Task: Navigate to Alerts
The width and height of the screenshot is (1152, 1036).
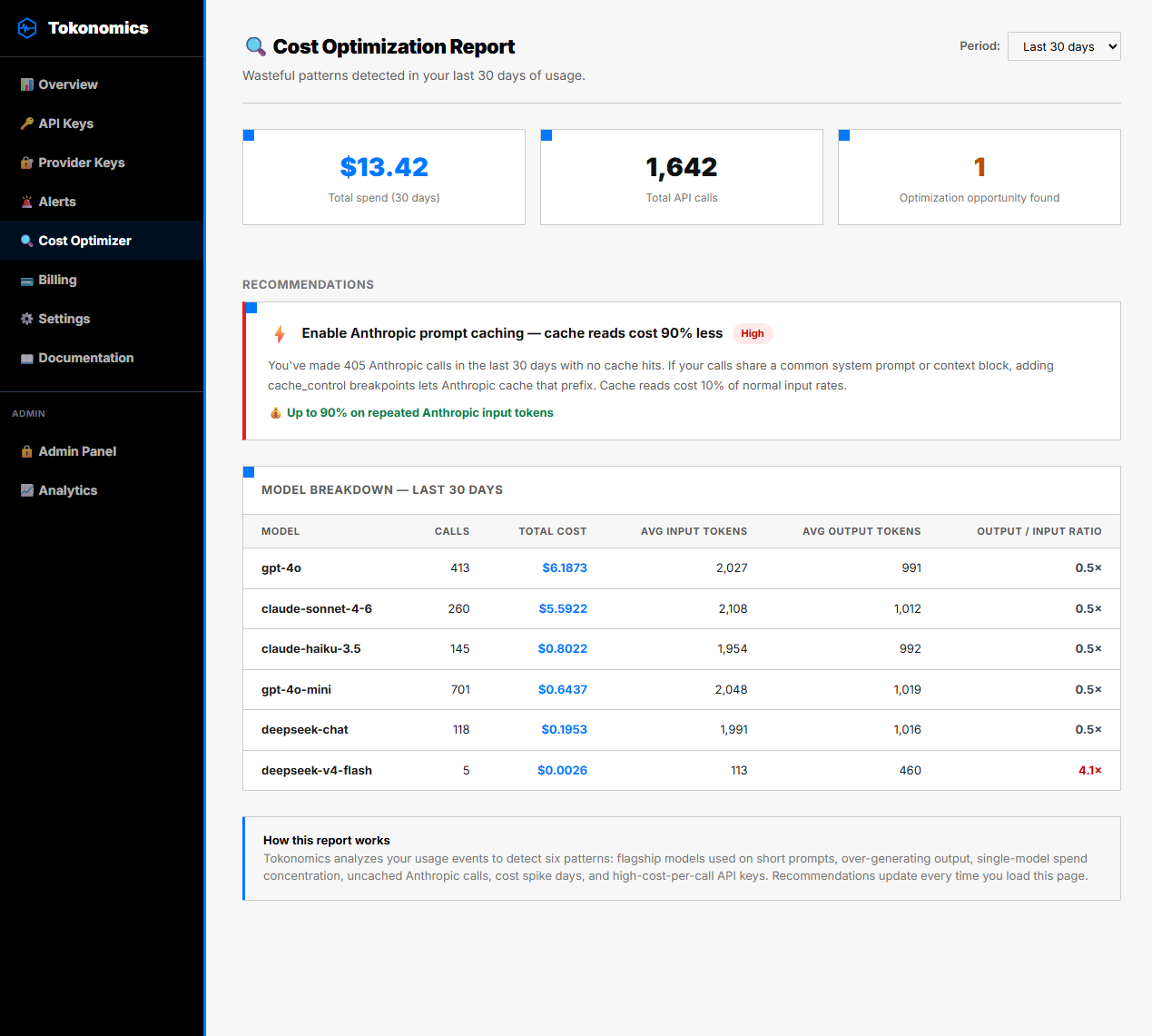Action: click(102, 202)
